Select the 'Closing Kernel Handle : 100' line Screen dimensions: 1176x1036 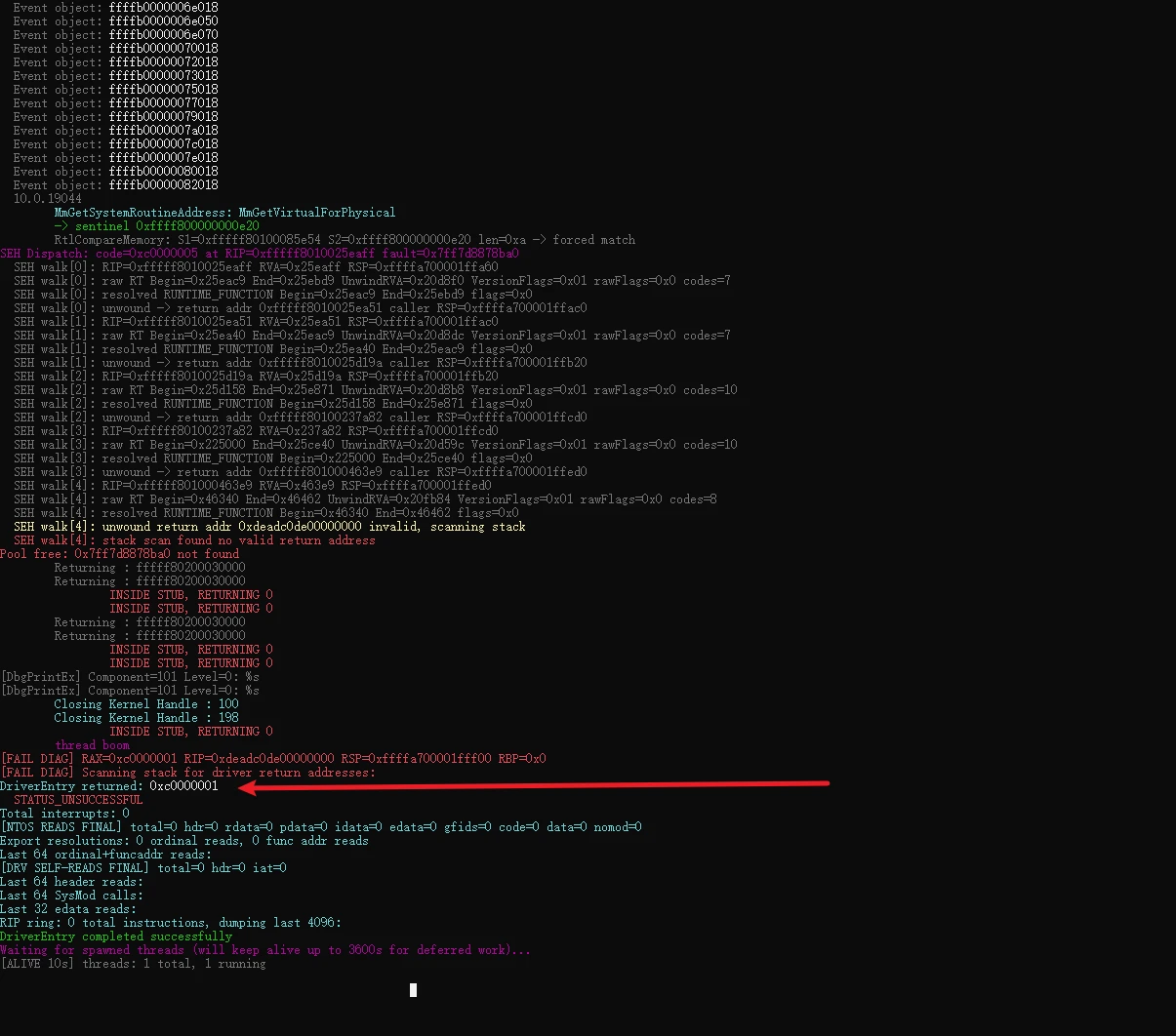pos(146,703)
